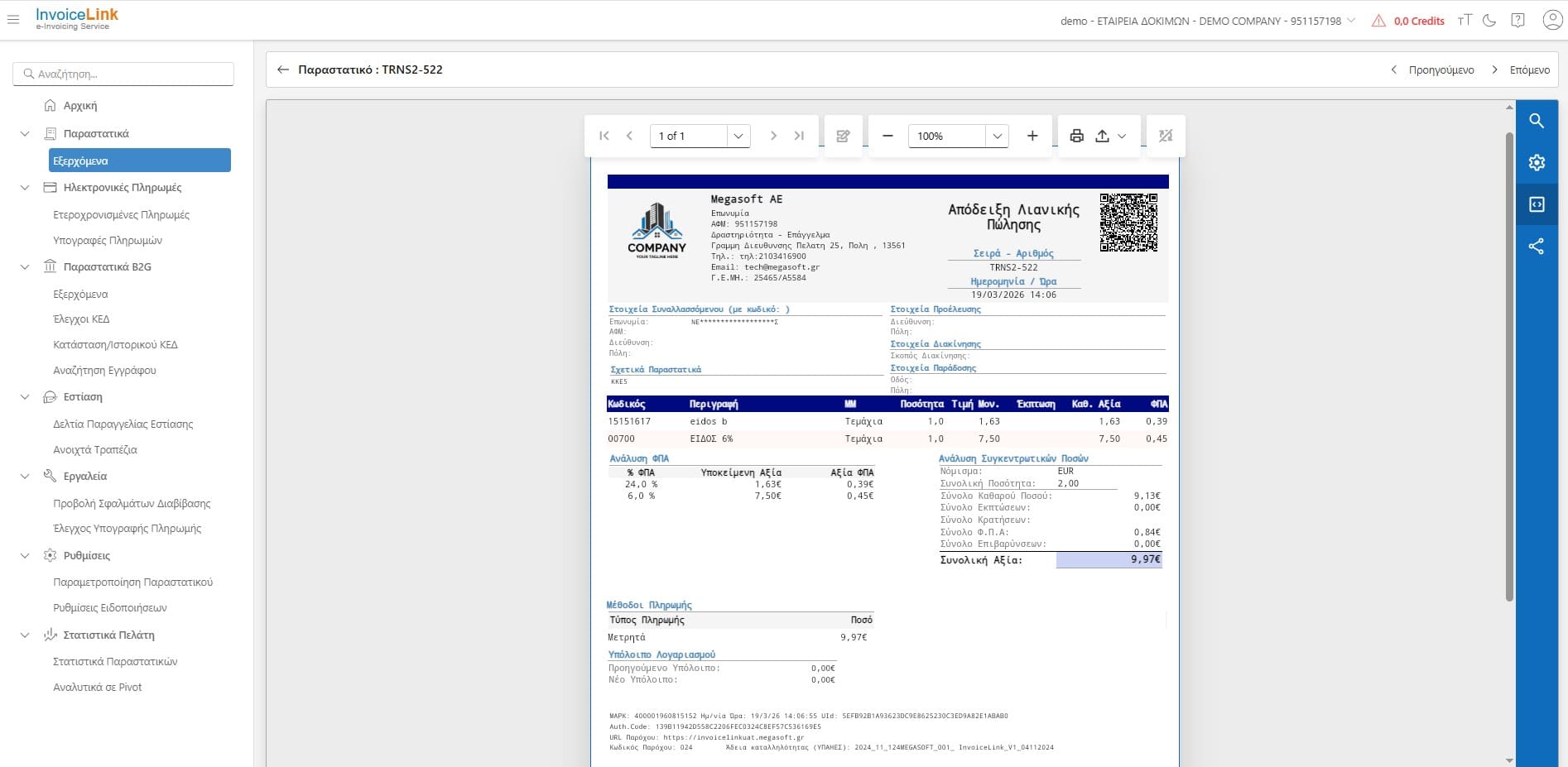Toggle text size option in header

click(1465, 21)
